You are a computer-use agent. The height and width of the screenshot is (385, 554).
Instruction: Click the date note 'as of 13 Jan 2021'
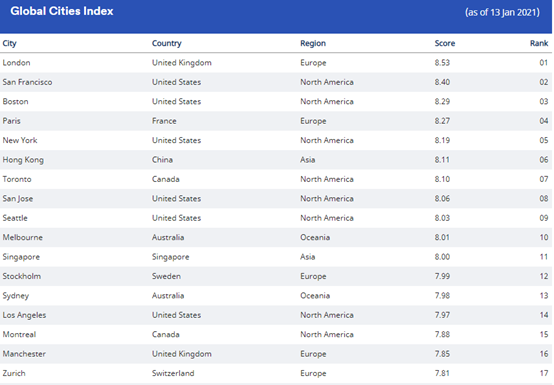click(502, 12)
